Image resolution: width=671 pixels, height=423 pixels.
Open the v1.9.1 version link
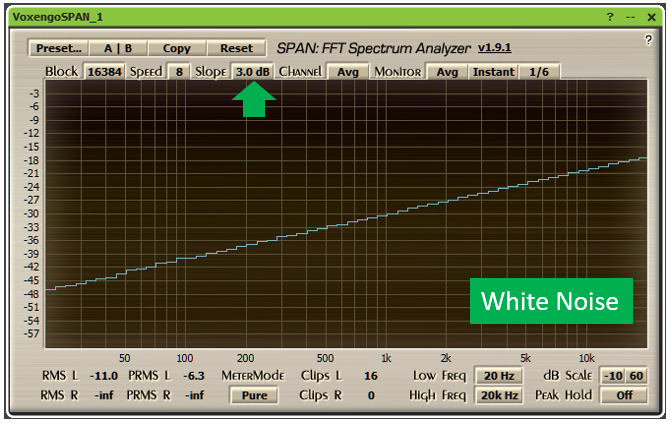click(x=494, y=47)
